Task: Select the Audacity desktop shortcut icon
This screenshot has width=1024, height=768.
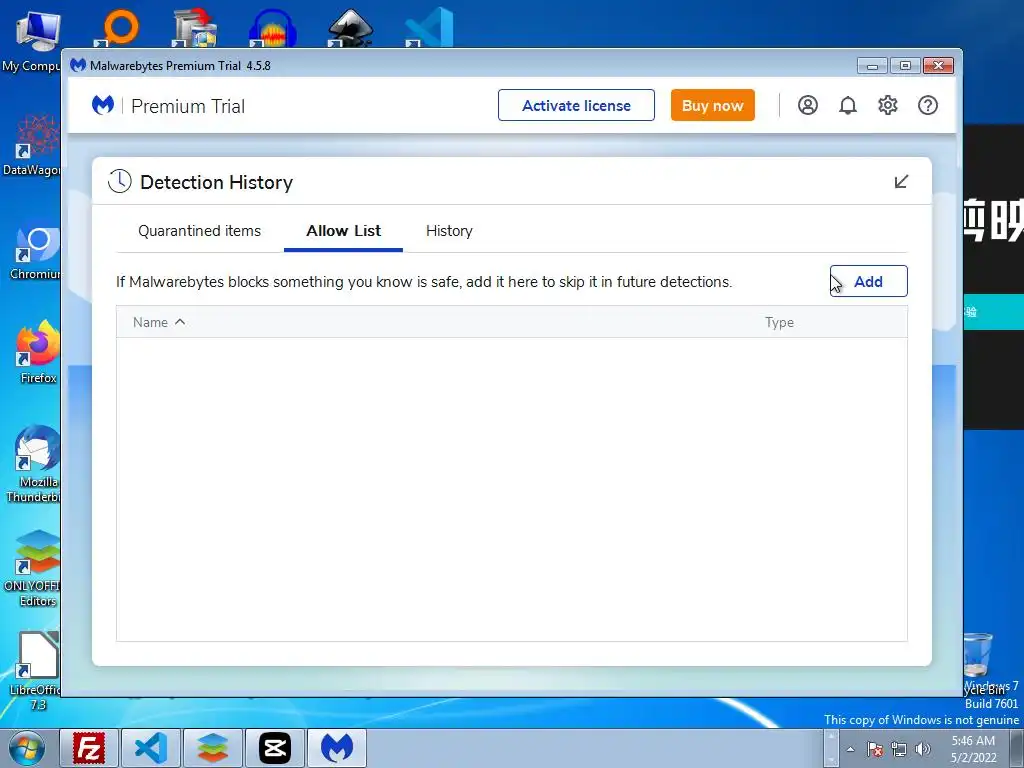Action: point(273,29)
